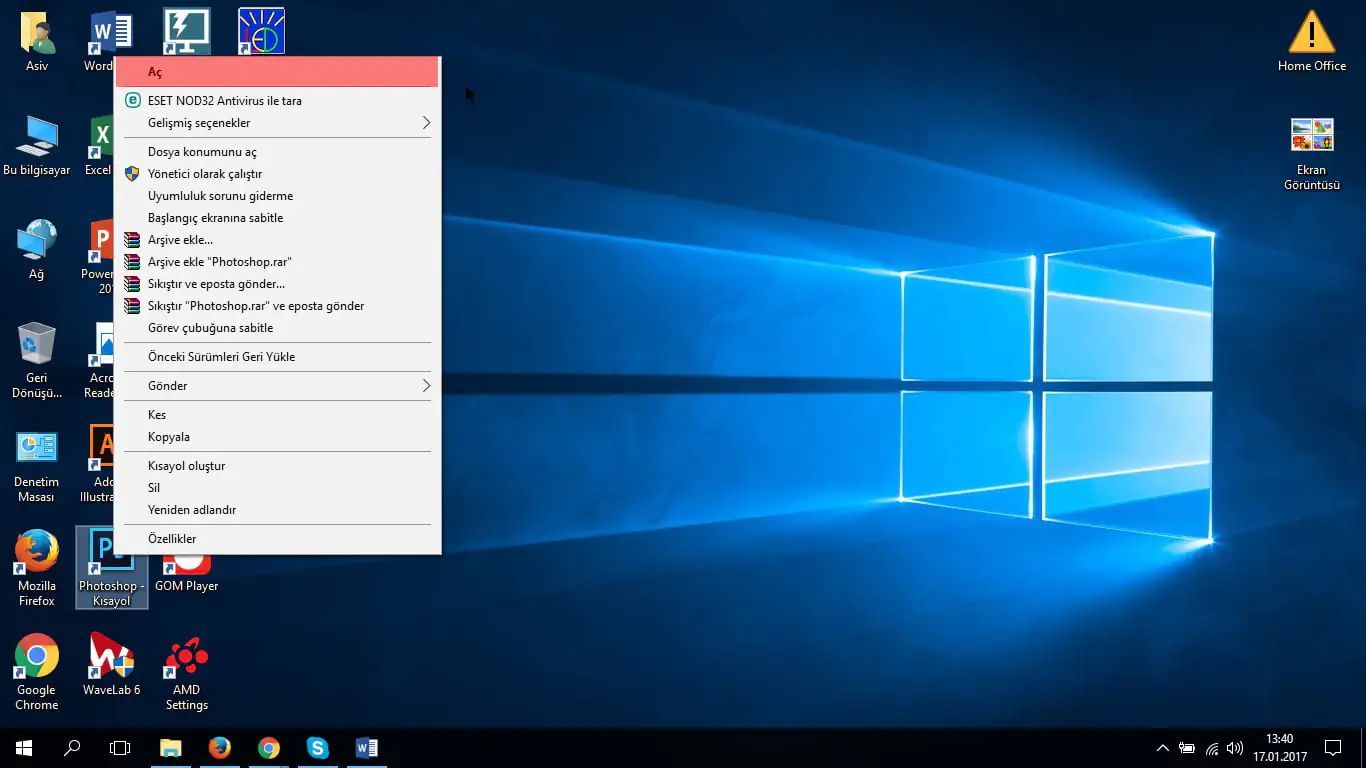1366x768 pixels.
Task: Show hidden system tray icons
Action: (x=1162, y=748)
